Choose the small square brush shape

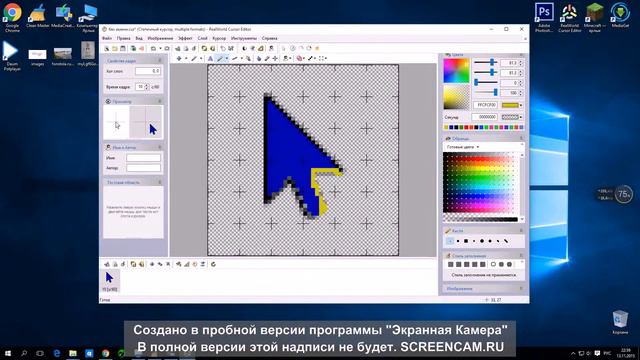[x=458, y=241]
